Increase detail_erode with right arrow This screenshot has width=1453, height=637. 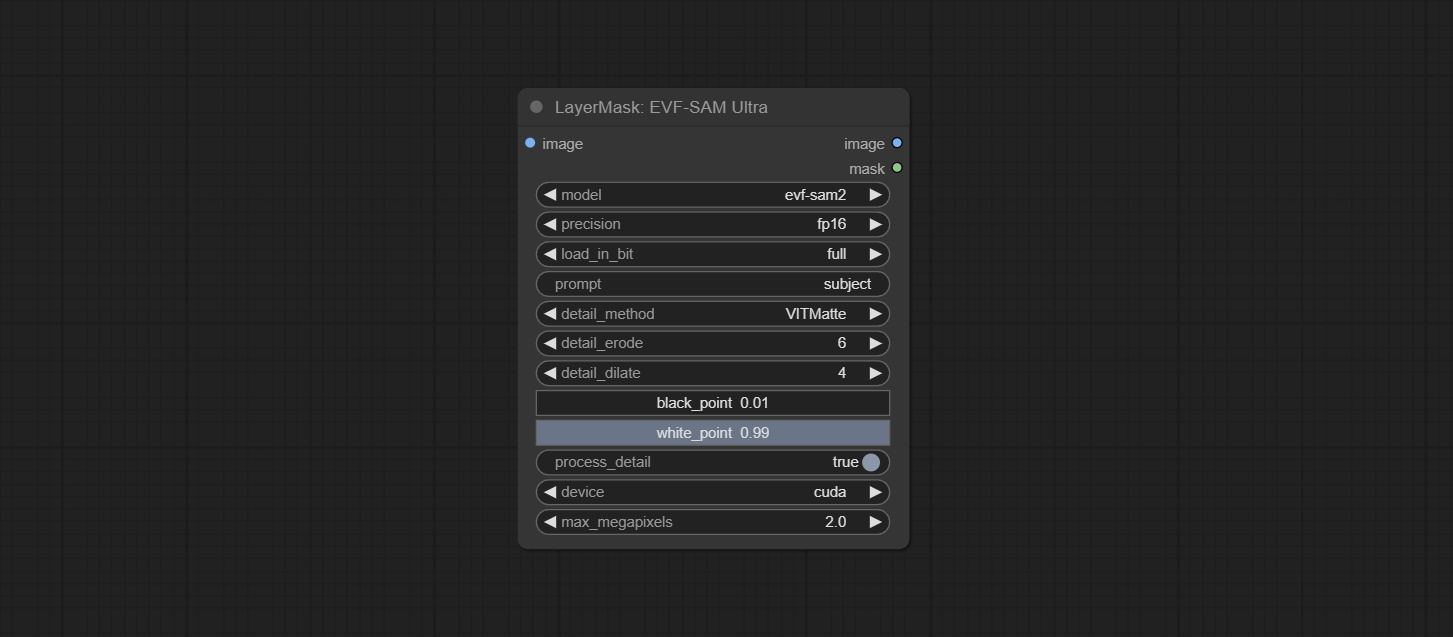[x=875, y=343]
